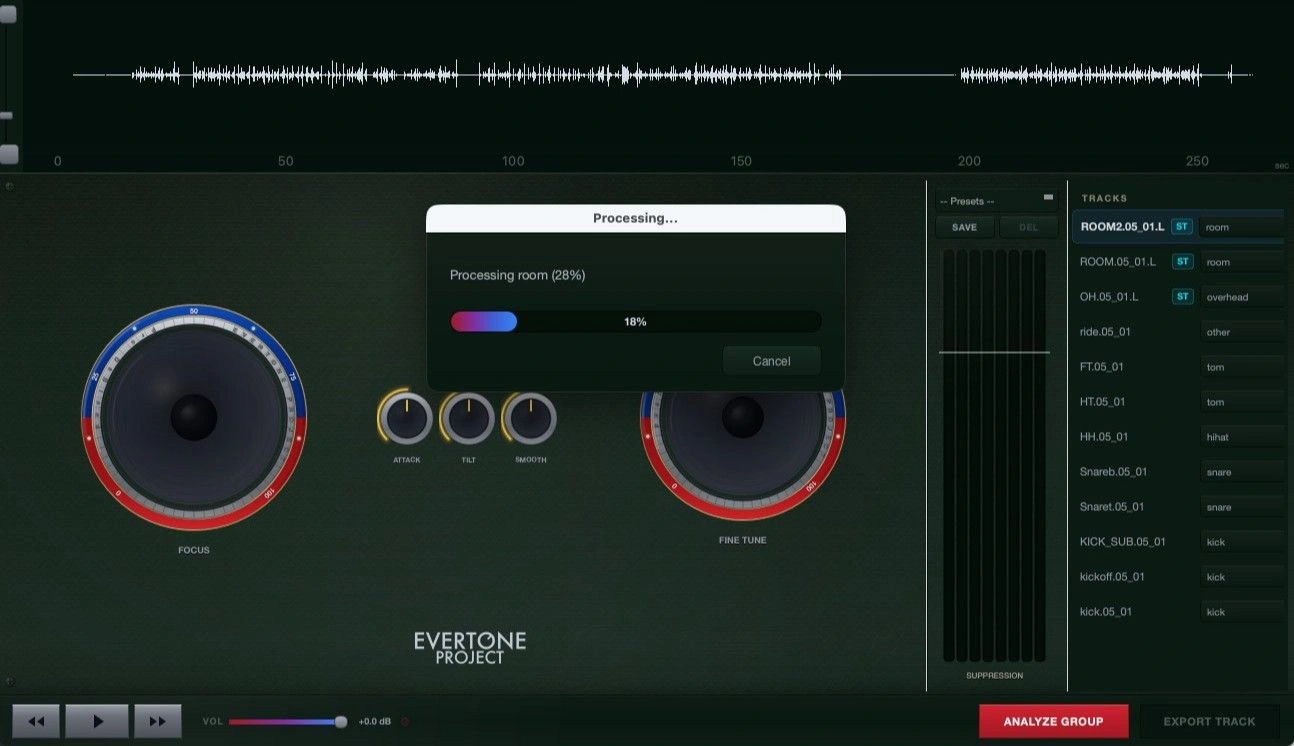Open the kick type dropdown for kickoff.05_01
Viewport: 1294px width, 746px height.
pos(1242,577)
